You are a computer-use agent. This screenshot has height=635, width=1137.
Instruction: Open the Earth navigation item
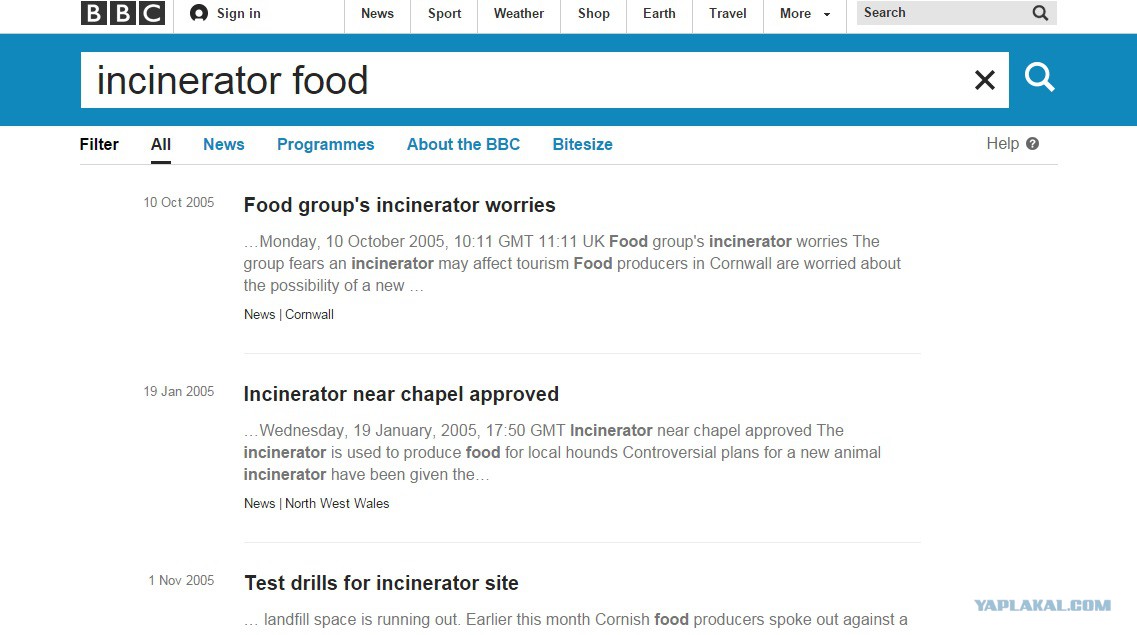pos(659,13)
